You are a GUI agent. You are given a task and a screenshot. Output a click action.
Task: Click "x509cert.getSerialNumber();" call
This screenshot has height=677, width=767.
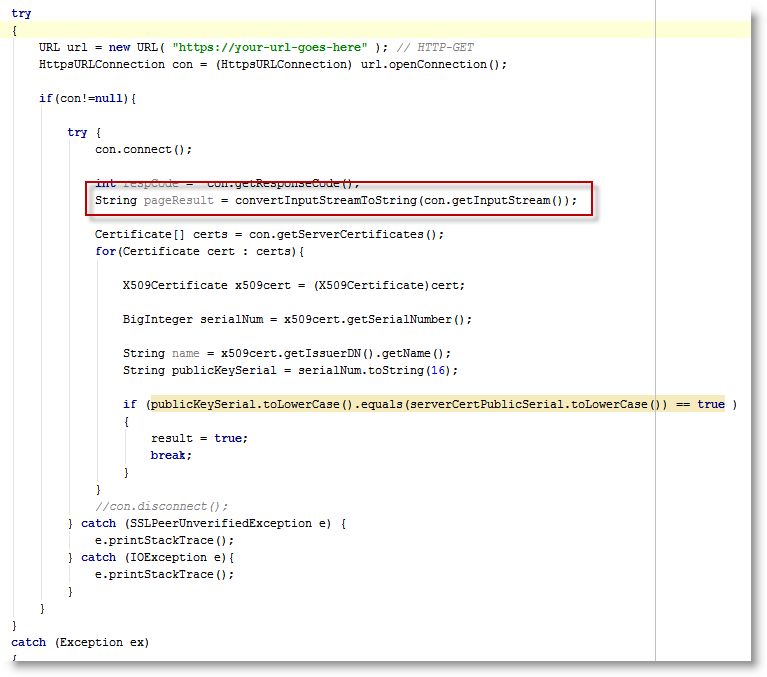[x=378, y=319]
